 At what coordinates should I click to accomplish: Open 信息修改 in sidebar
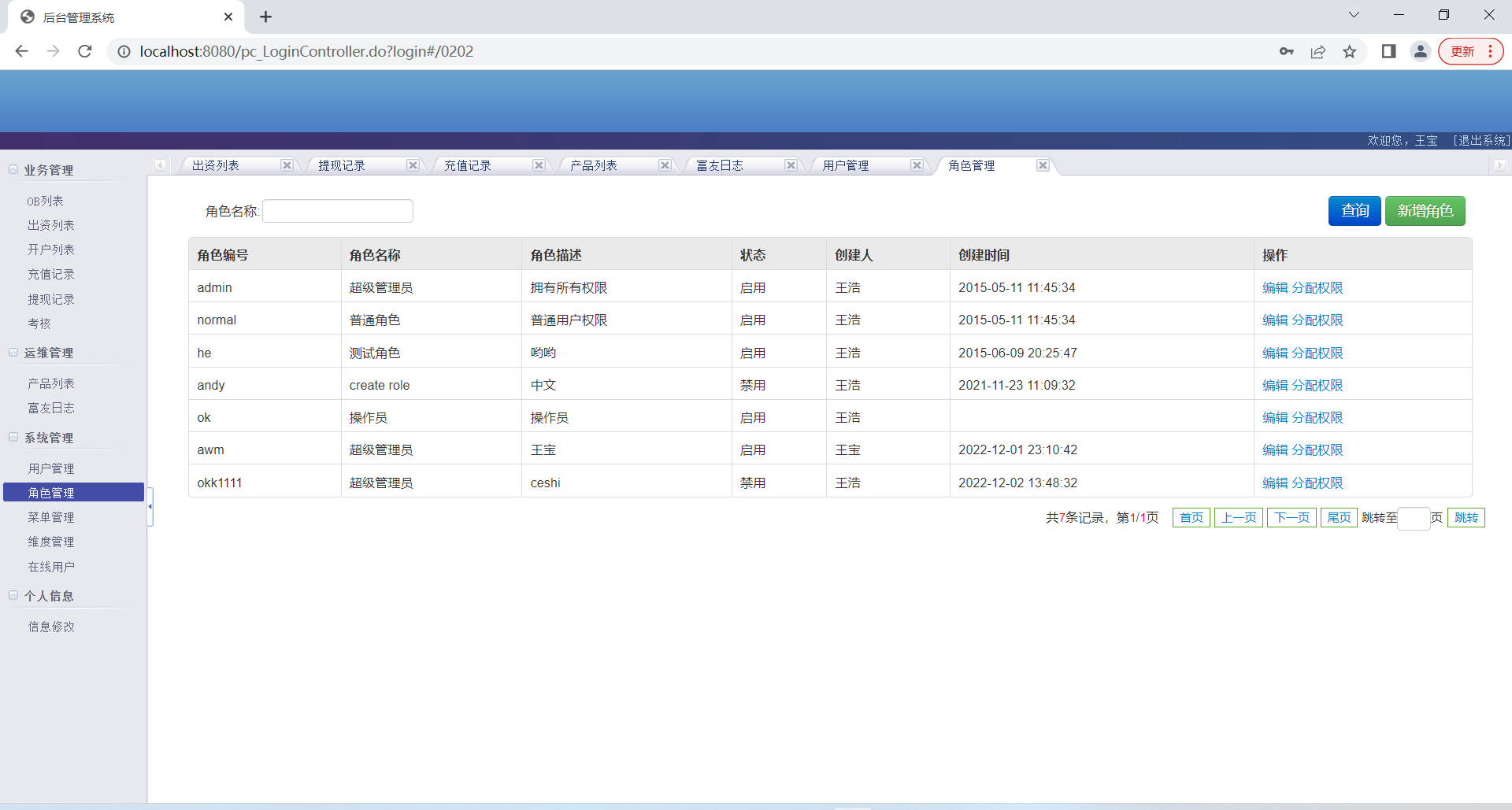click(x=51, y=627)
